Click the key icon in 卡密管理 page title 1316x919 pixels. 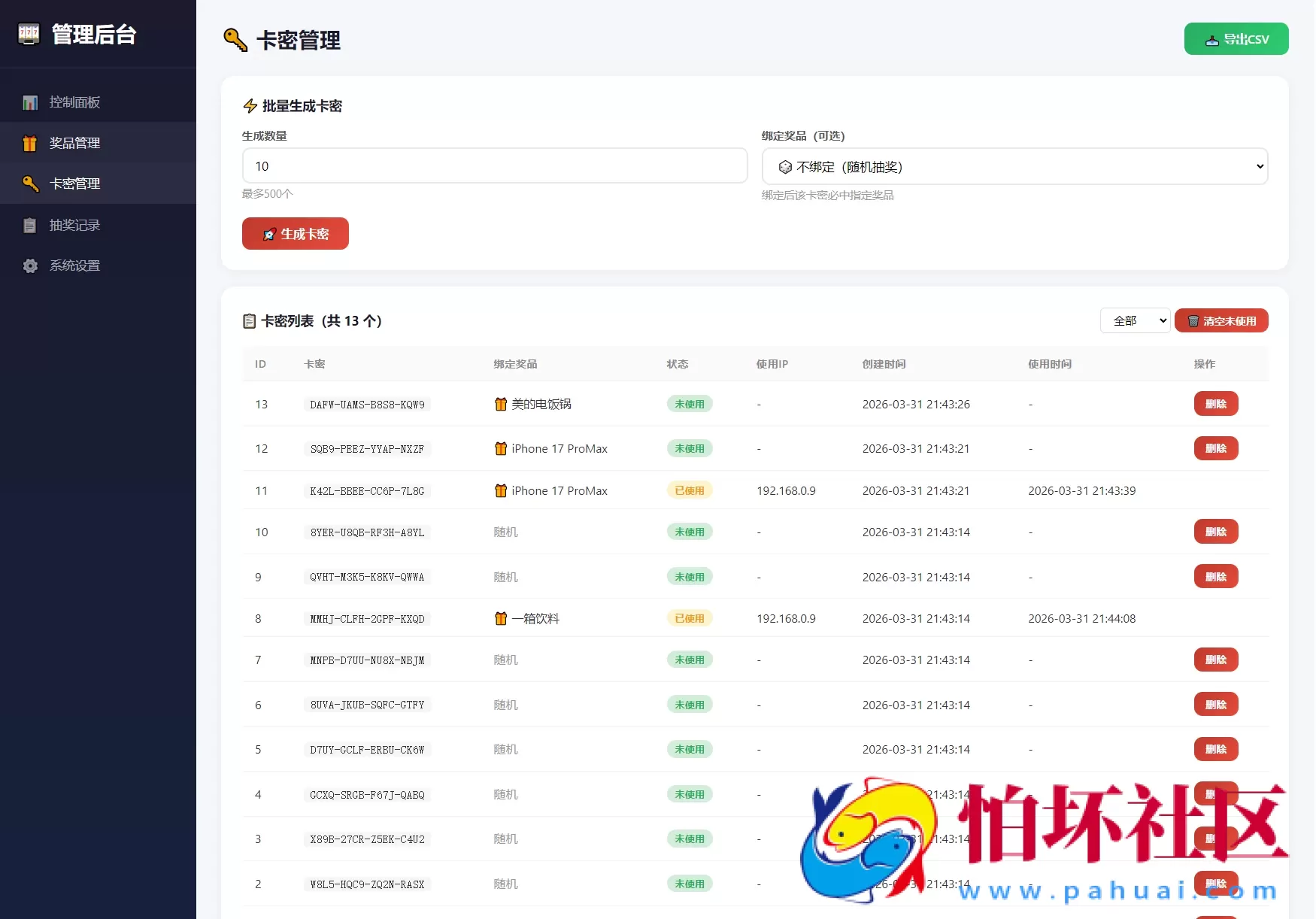tap(233, 40)
